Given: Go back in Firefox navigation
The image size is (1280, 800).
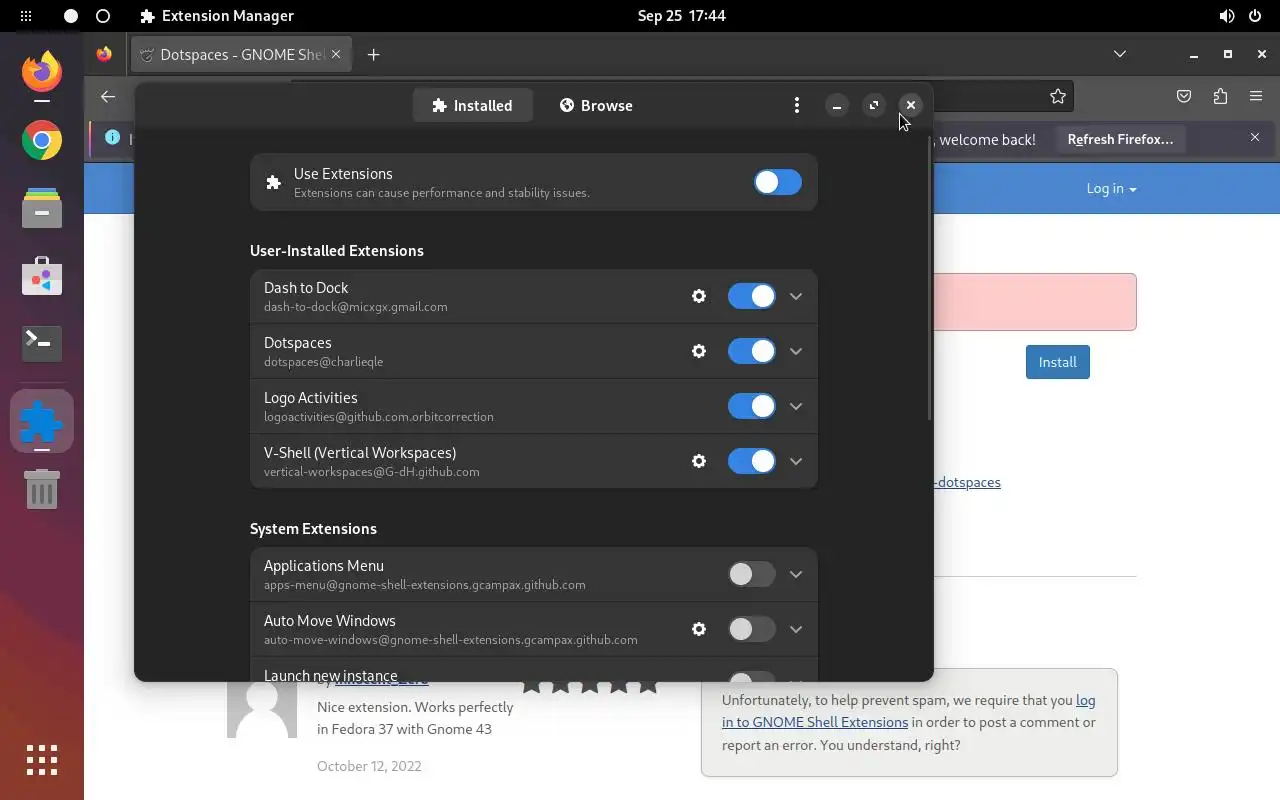Looking at the screenshot, I should (x=108, y=97).
